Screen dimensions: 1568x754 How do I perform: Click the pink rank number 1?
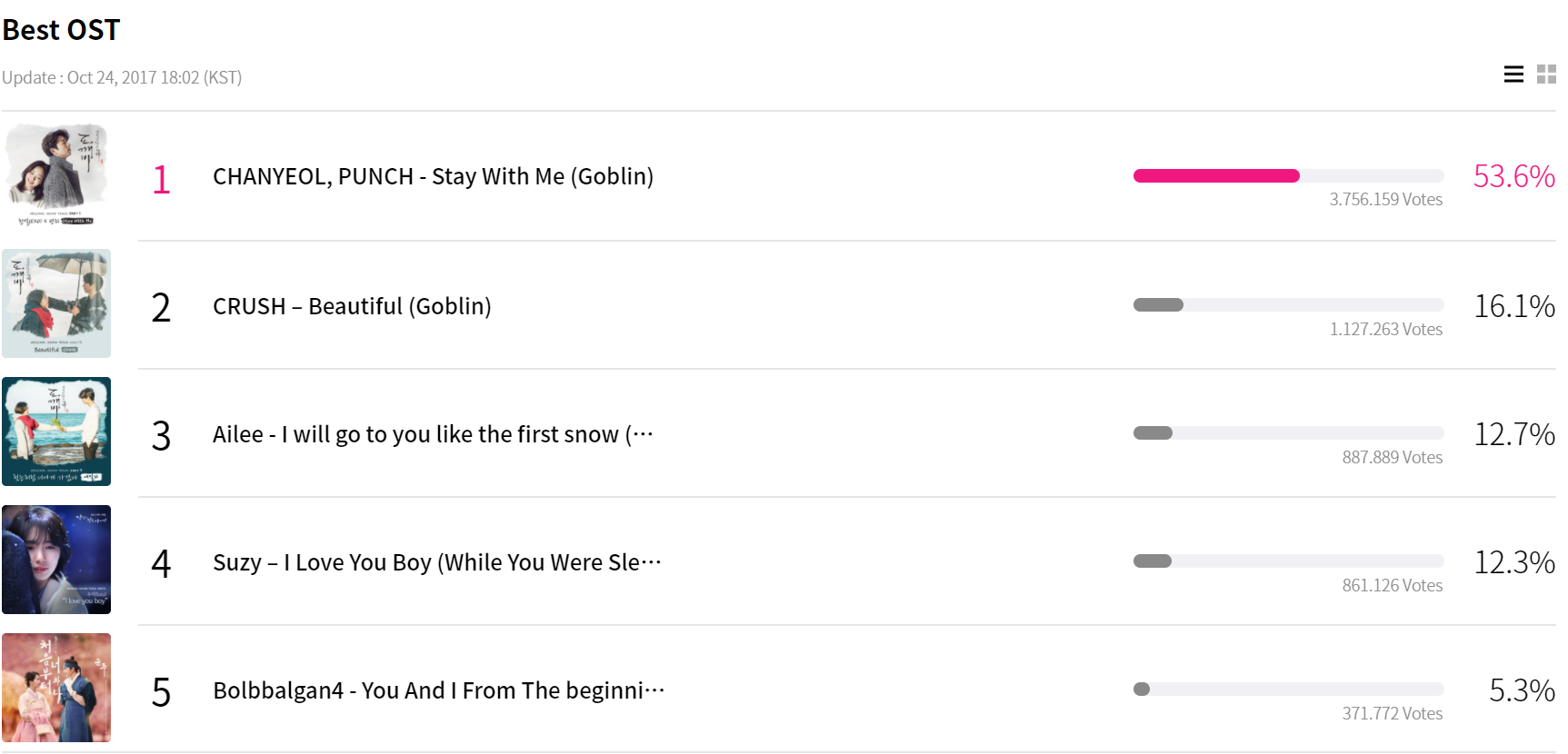point(161,179)
